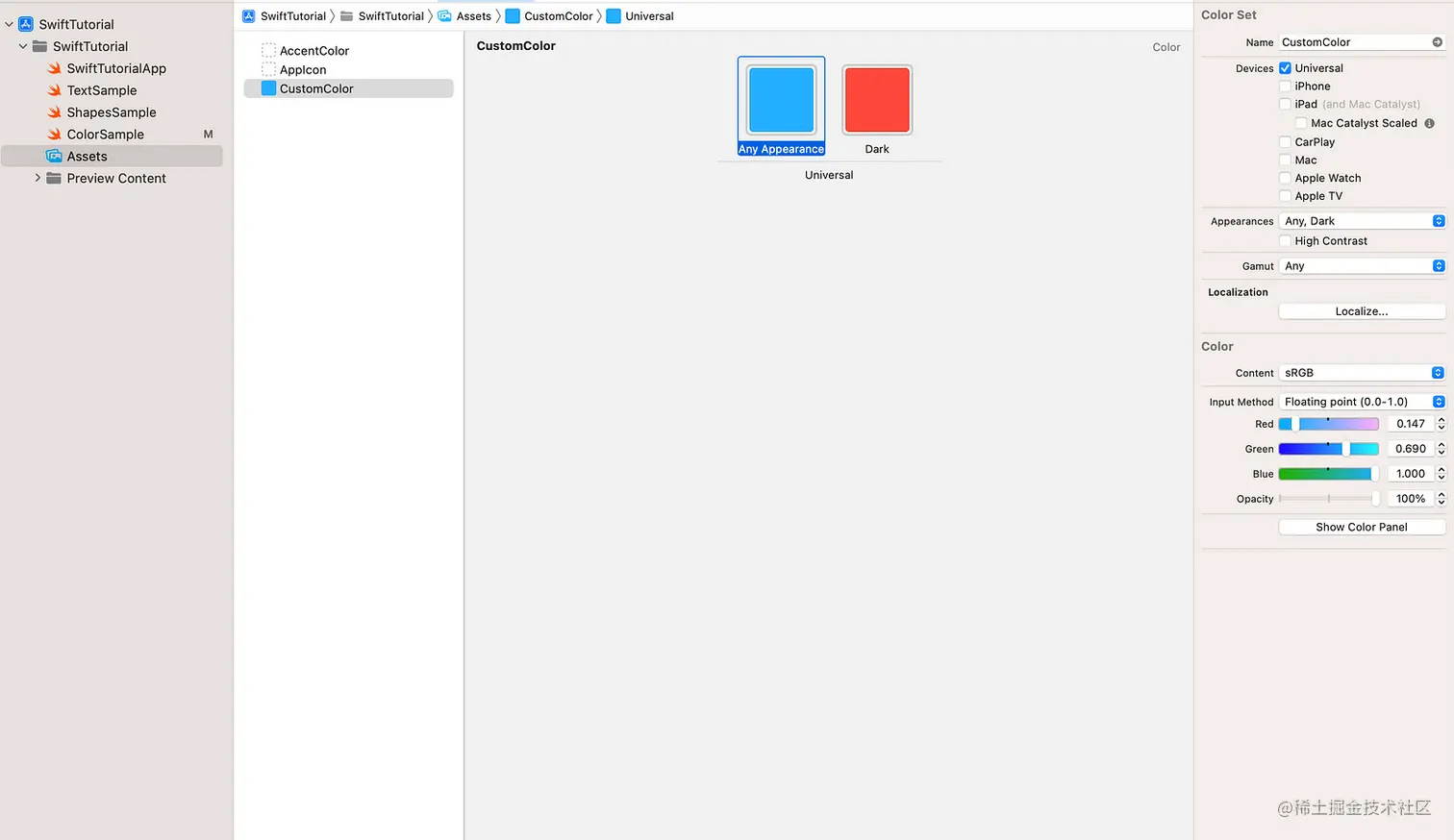Image resolution: width=1454 pixels, height=840 pixels.
Task: Enable the High Contrast checkbox
Action: (x=1286, y=241)
